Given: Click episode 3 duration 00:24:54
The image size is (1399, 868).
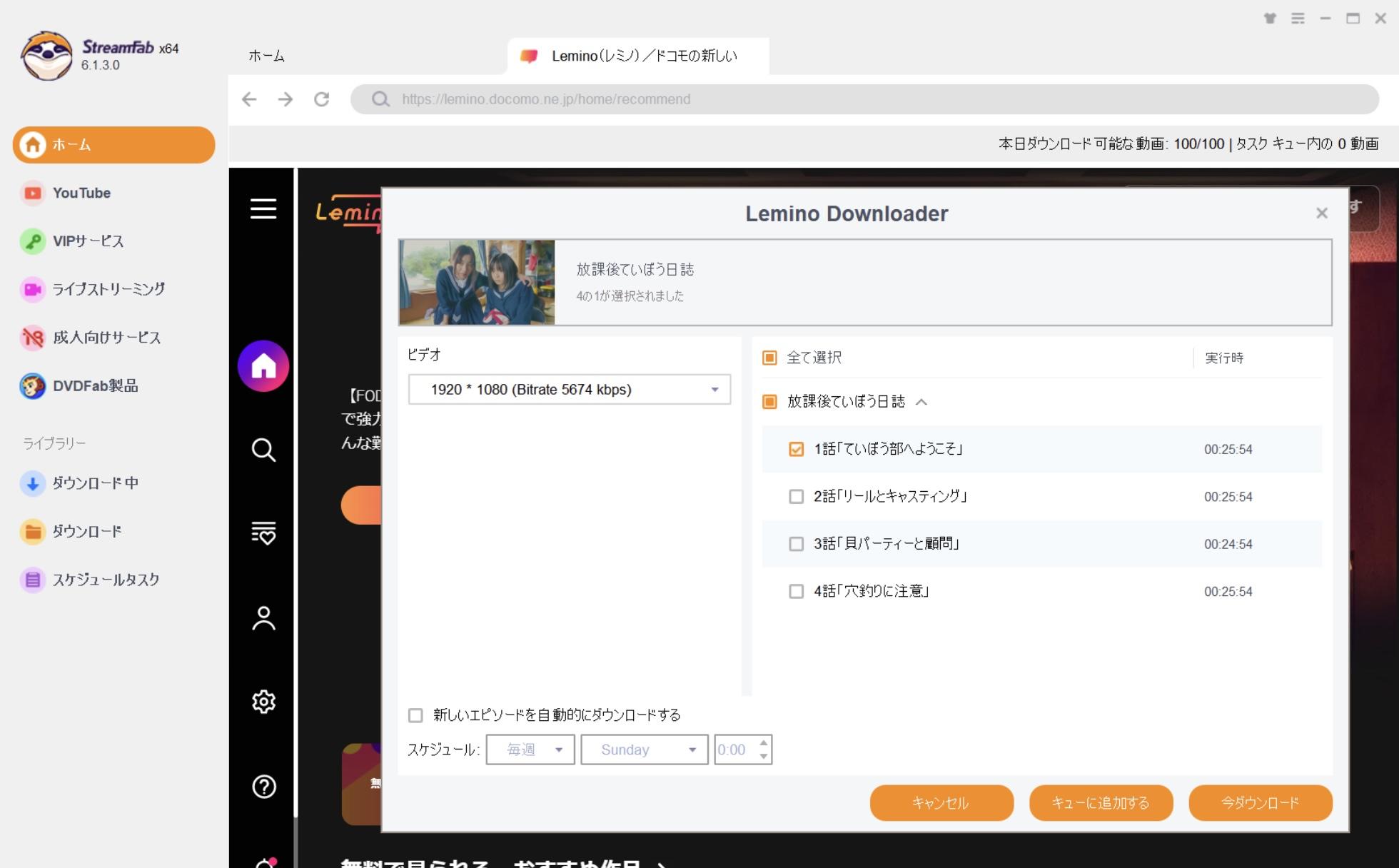Looking at the screenshot, I should [x=1228, y=544].
